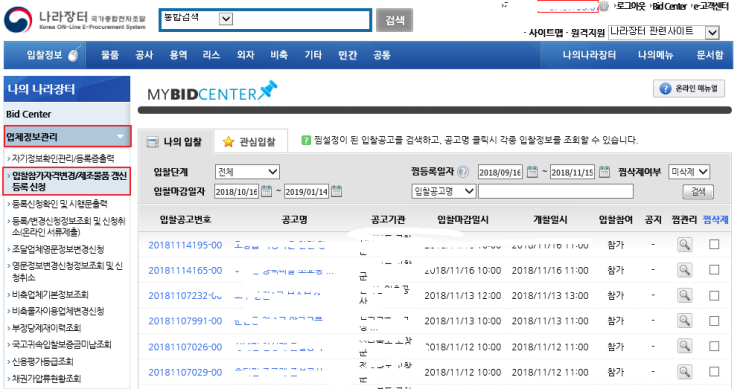Click the 온라인 매뉴얼 button

(x=689, y=89)
